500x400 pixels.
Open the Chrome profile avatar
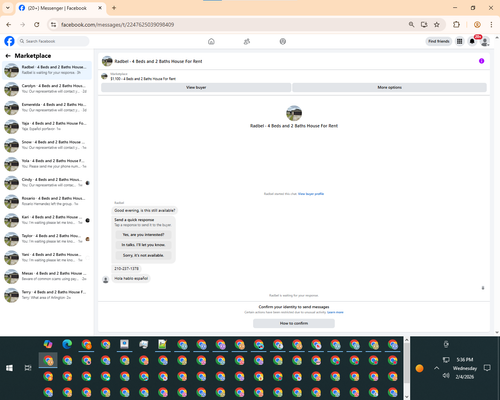pyautogui.click(x=477, y=25)
